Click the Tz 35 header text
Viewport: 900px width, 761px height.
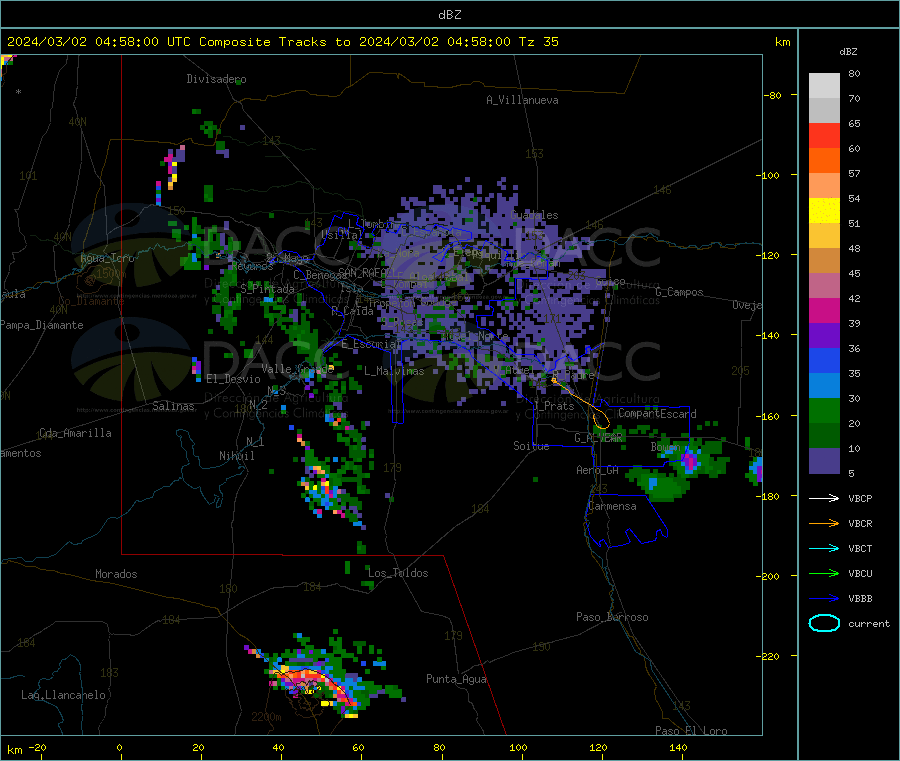(538, 42)
